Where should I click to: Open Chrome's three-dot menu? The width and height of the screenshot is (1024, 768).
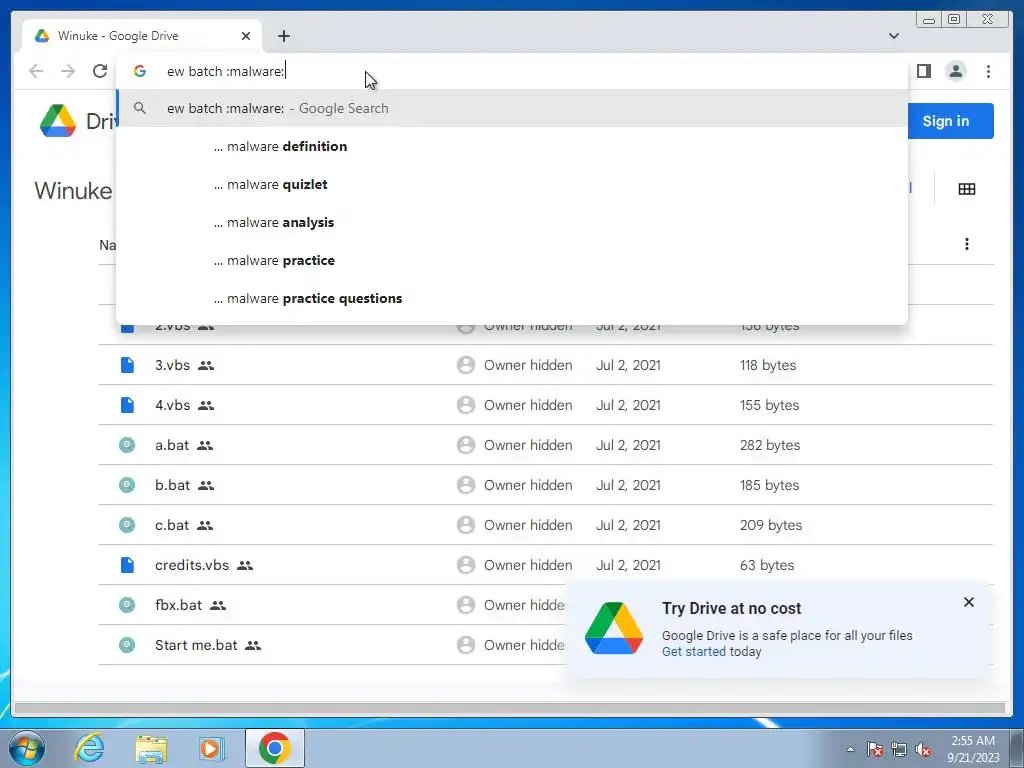pyautogui.click(x=988, y=71)
